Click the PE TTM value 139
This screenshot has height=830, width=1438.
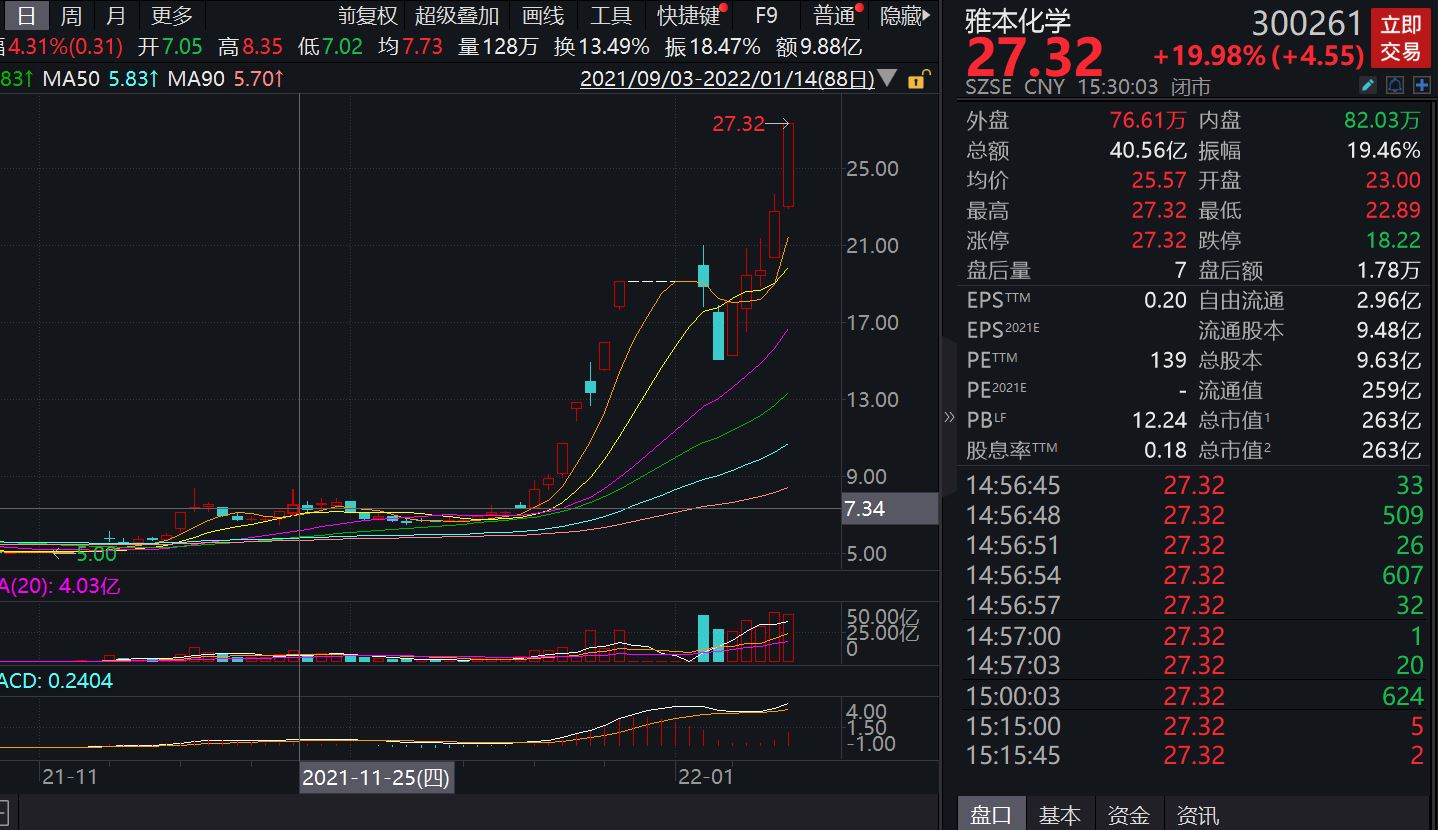[1169, 360]
